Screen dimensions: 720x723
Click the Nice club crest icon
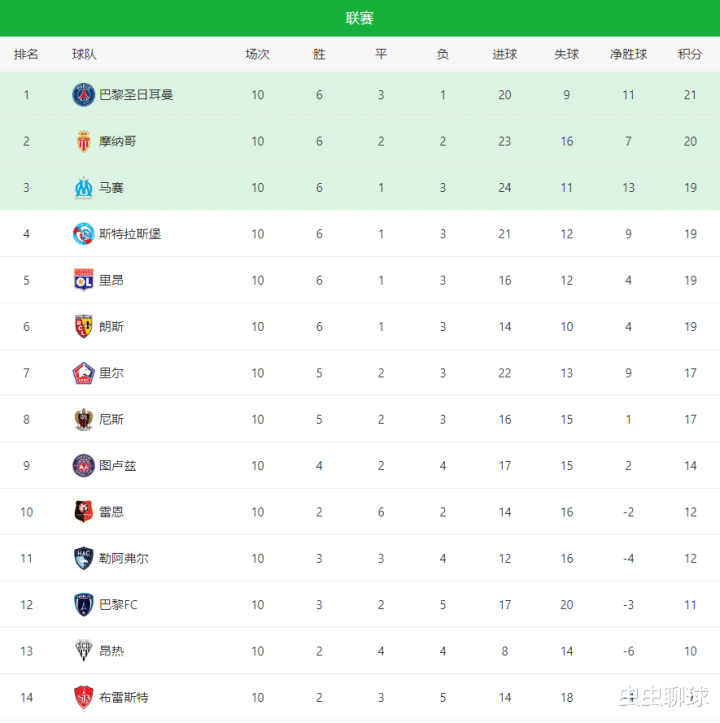pos(84,419)
